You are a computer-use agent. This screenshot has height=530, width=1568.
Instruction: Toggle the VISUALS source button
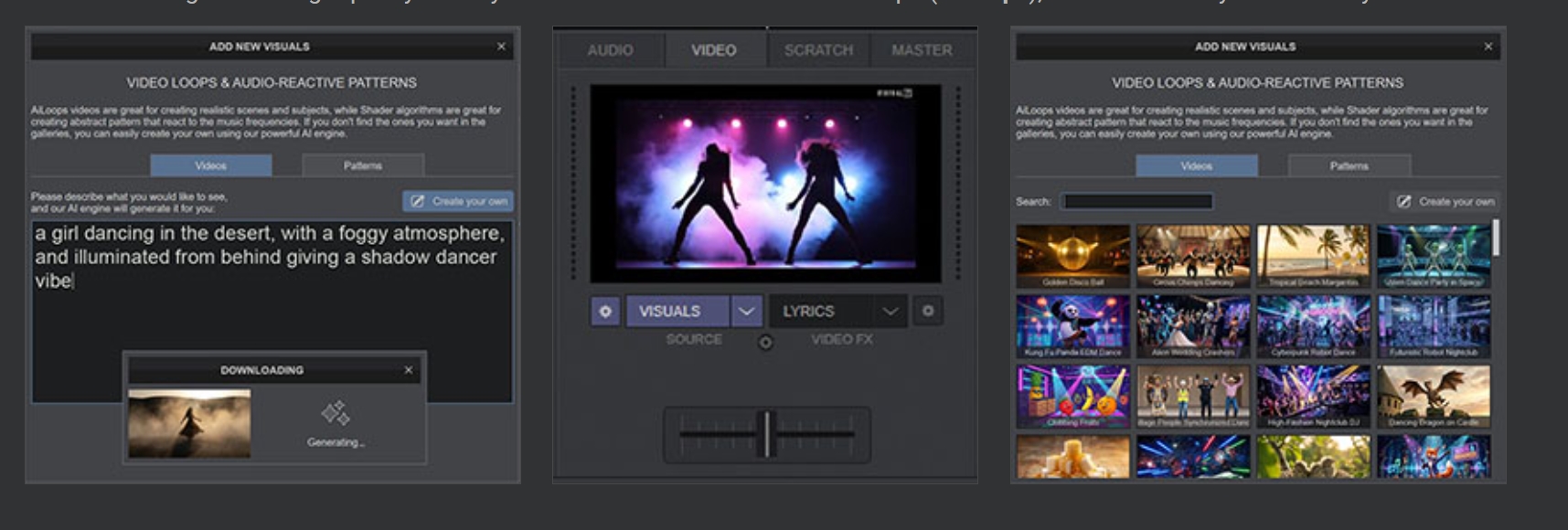[677, 312]
